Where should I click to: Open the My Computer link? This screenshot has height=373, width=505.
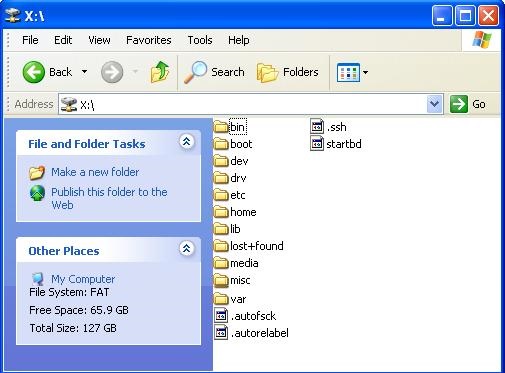[83, 279]
